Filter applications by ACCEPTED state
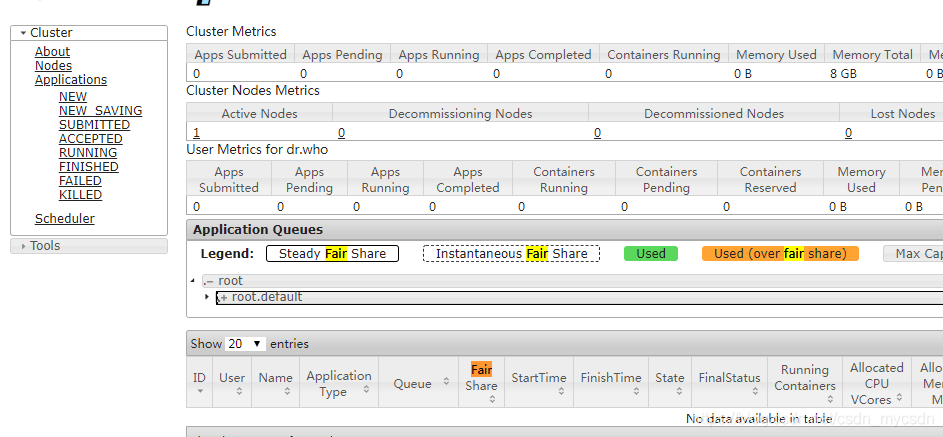The width and height of the screenshot is (943, 437). point(91,139)
